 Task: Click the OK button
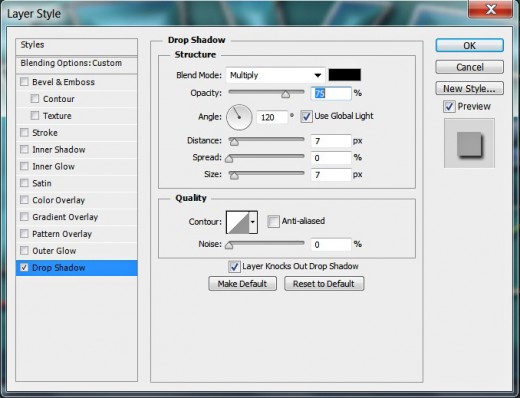[469, 45]
